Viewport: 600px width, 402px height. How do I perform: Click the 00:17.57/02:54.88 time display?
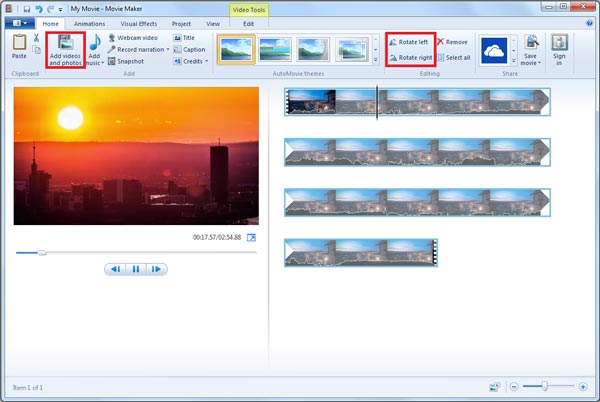217,238
